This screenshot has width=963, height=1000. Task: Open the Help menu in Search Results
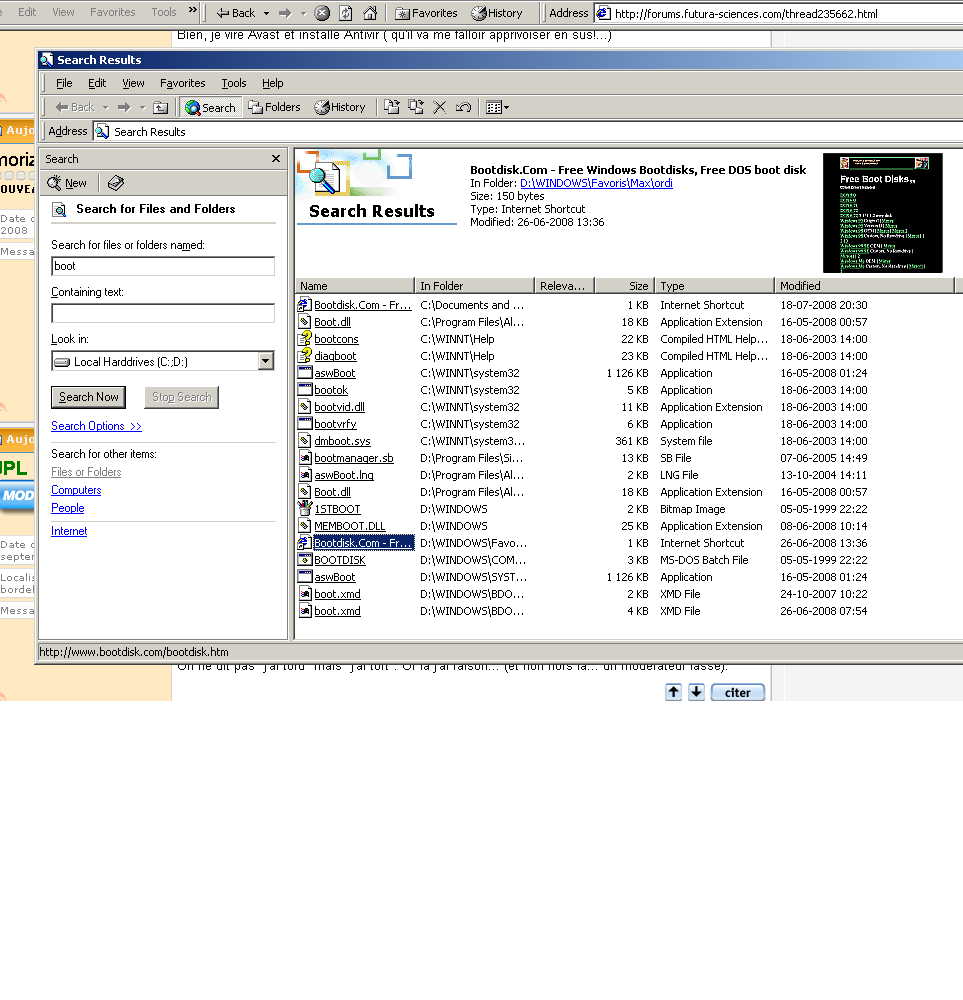(272, 84)
